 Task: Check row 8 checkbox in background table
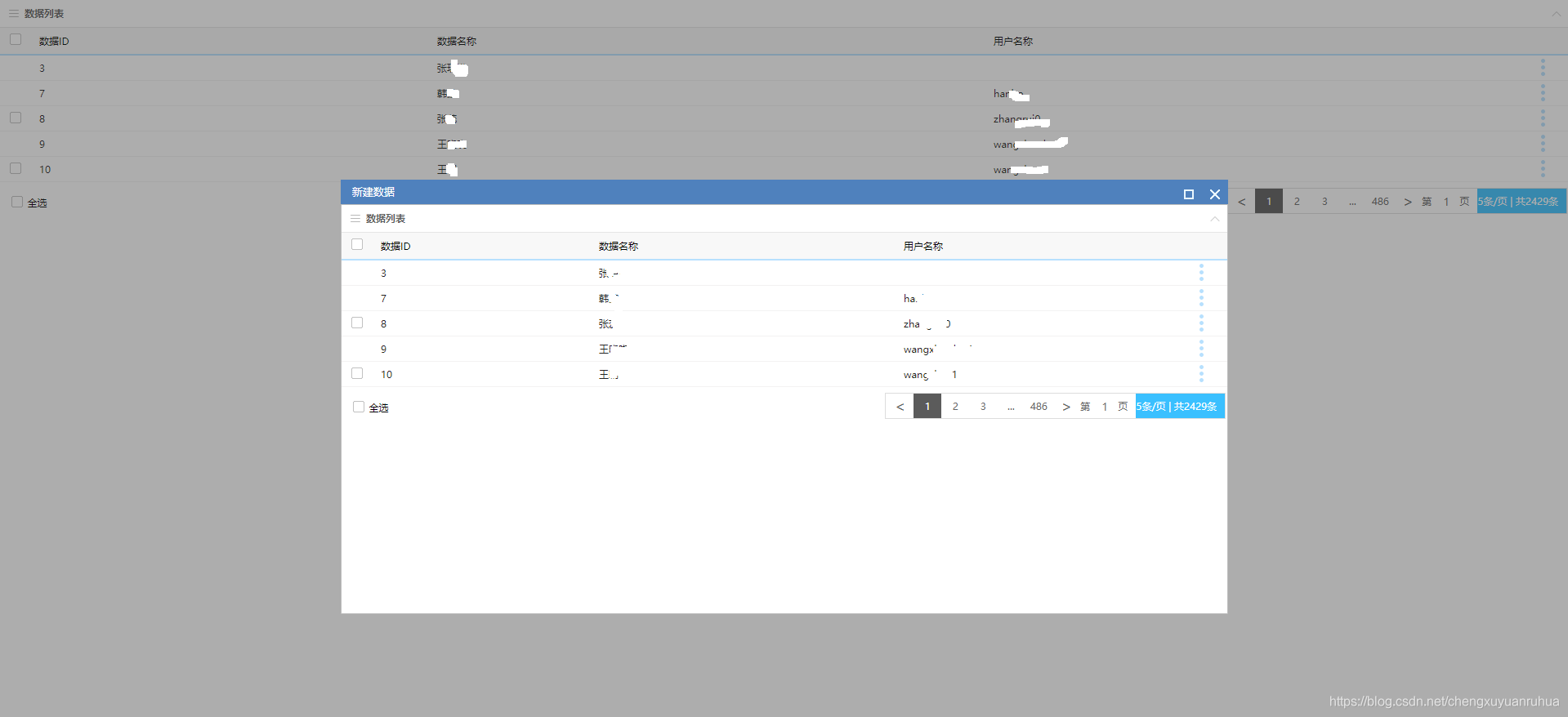coord(16,118)
